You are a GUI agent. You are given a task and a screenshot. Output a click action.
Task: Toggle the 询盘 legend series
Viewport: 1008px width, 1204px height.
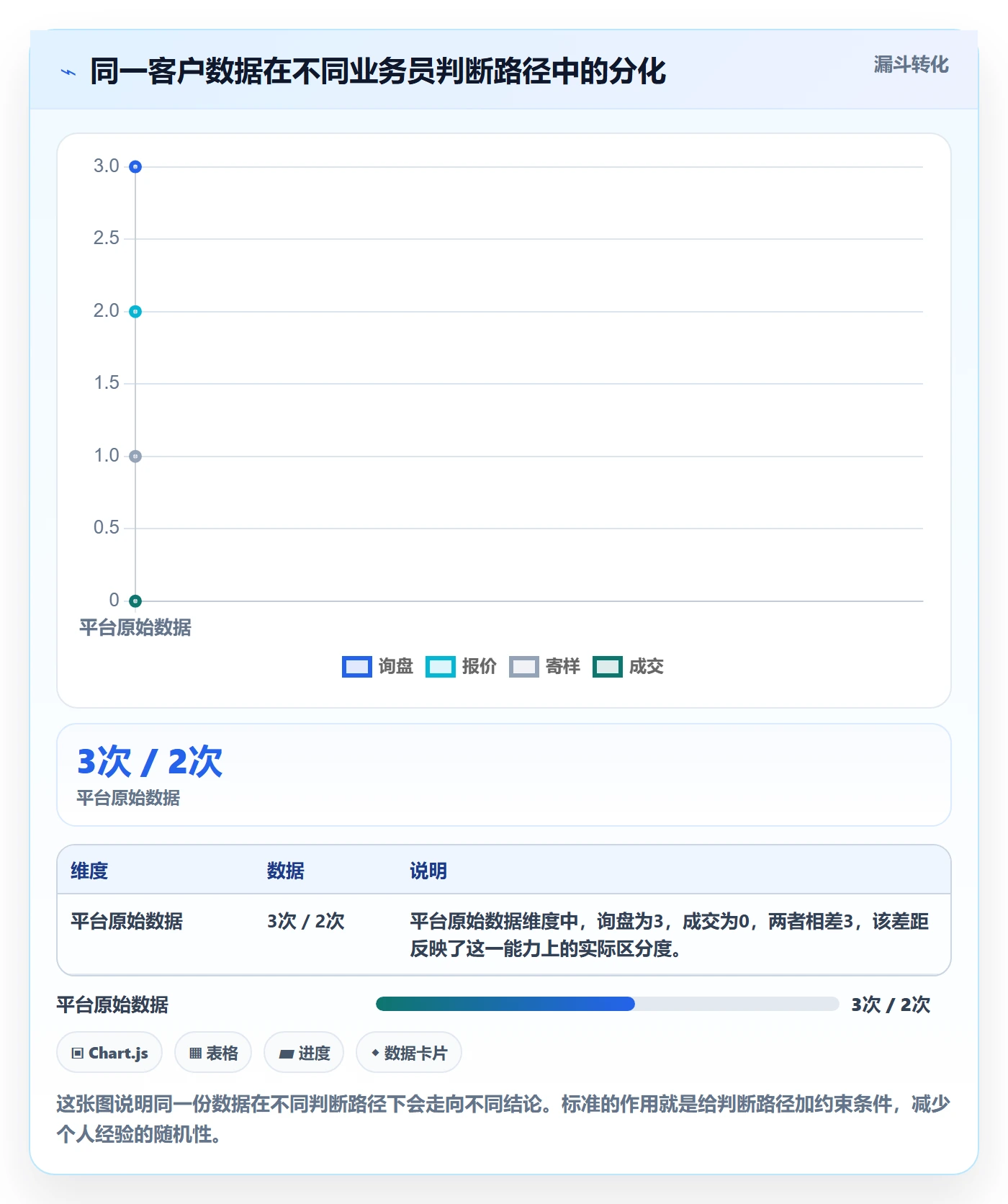point(377,667)
